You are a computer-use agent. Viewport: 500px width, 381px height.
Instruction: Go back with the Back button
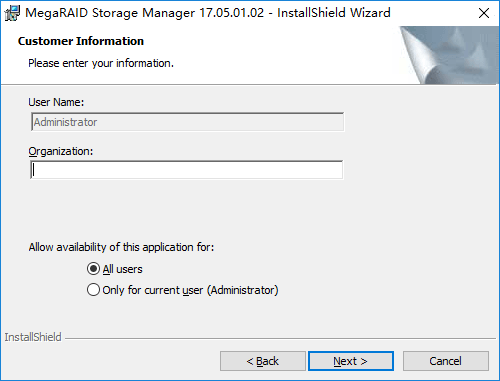[263, 361]
